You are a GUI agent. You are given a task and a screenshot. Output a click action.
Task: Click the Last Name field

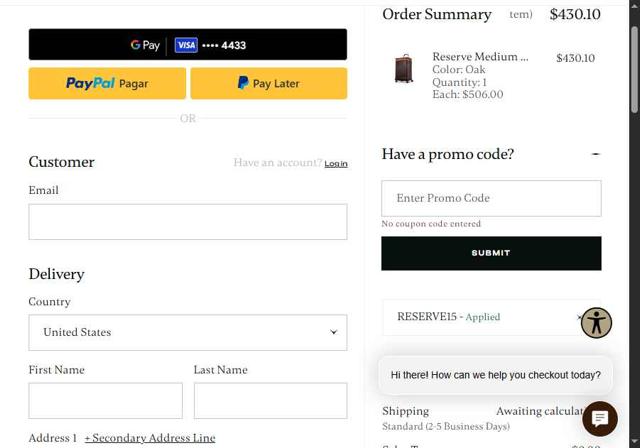coord(271,401)
